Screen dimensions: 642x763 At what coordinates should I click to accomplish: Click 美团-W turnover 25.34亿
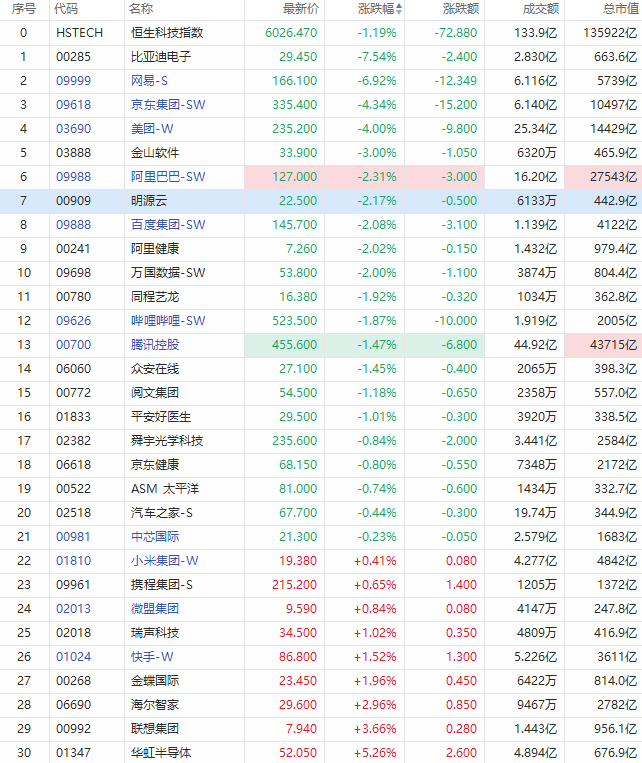535,129
